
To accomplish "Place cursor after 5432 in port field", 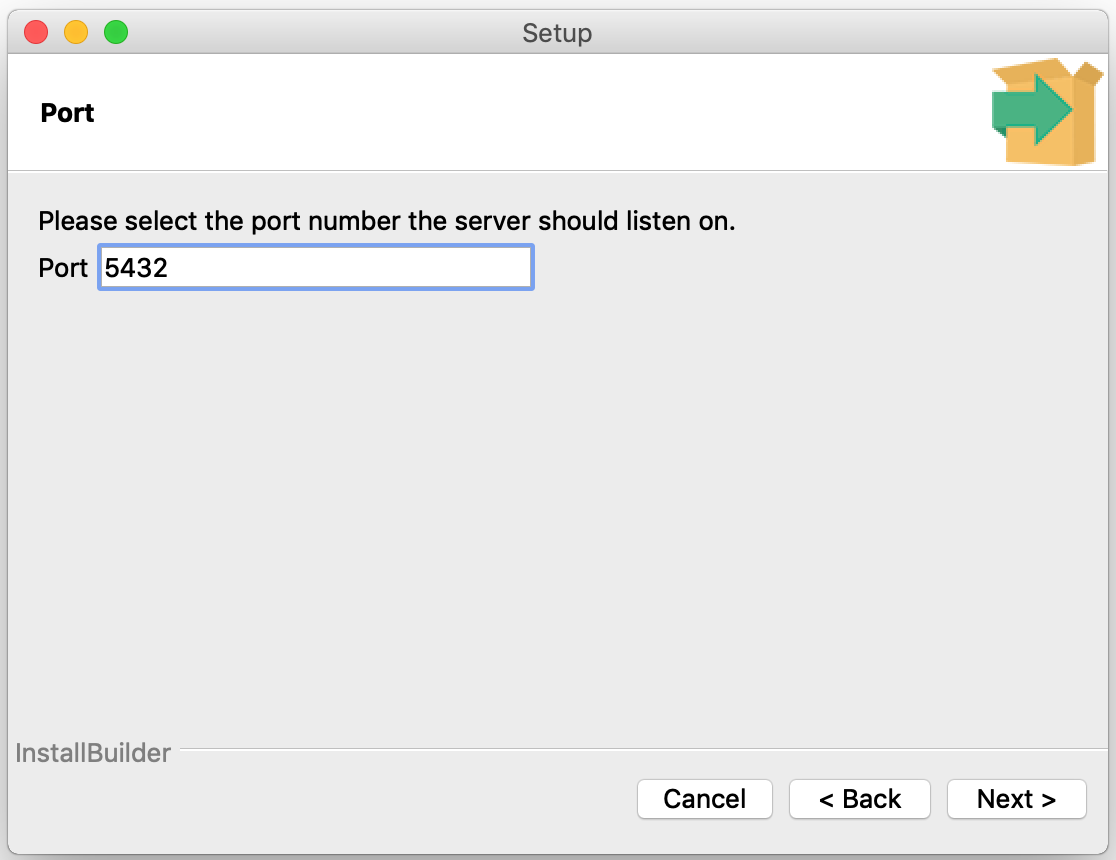I will pyautogui.click(x=169, y=268).
